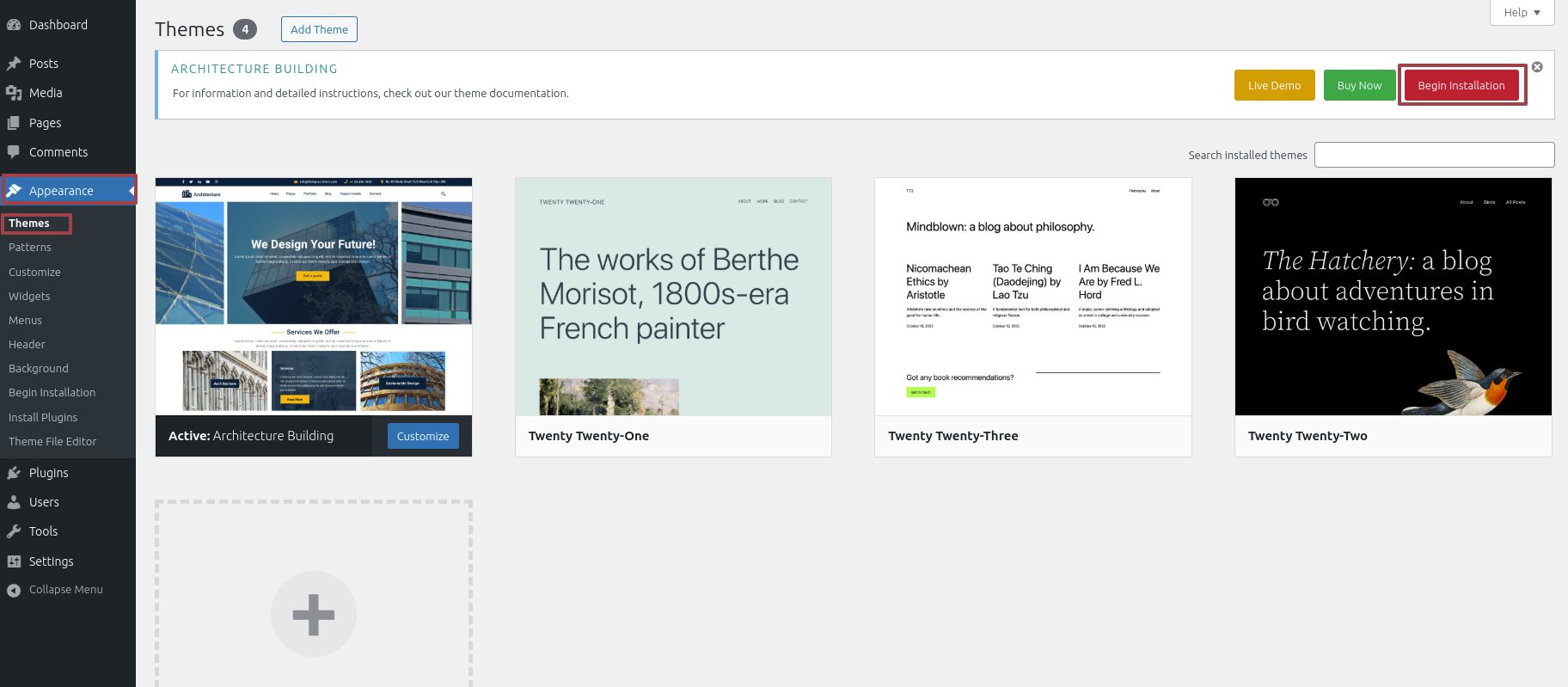Viewport: 1568px width, 687px height.
Task: Click the Posts pushpin icon
Action: [x=14, y=64]
